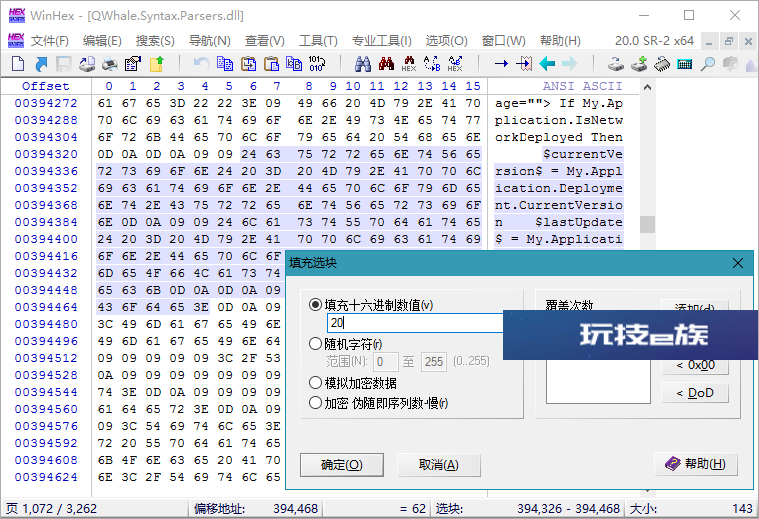Viewport: 759px width, 519px height.
Task: Open RAM editor with the memory chip icon
Action: 662,63
